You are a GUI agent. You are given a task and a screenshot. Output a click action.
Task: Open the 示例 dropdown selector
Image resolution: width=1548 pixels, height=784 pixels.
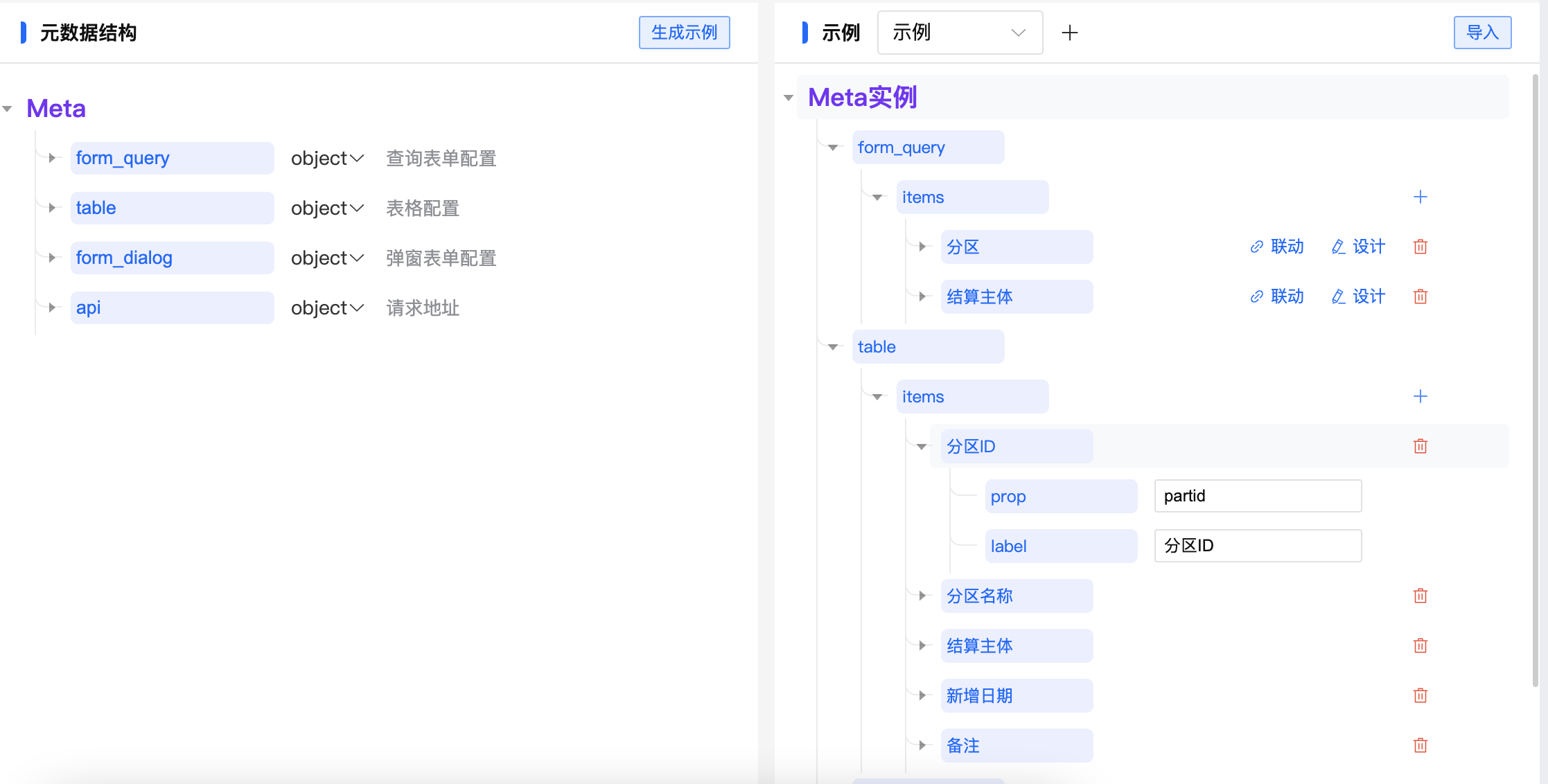(x=960, y=33)
